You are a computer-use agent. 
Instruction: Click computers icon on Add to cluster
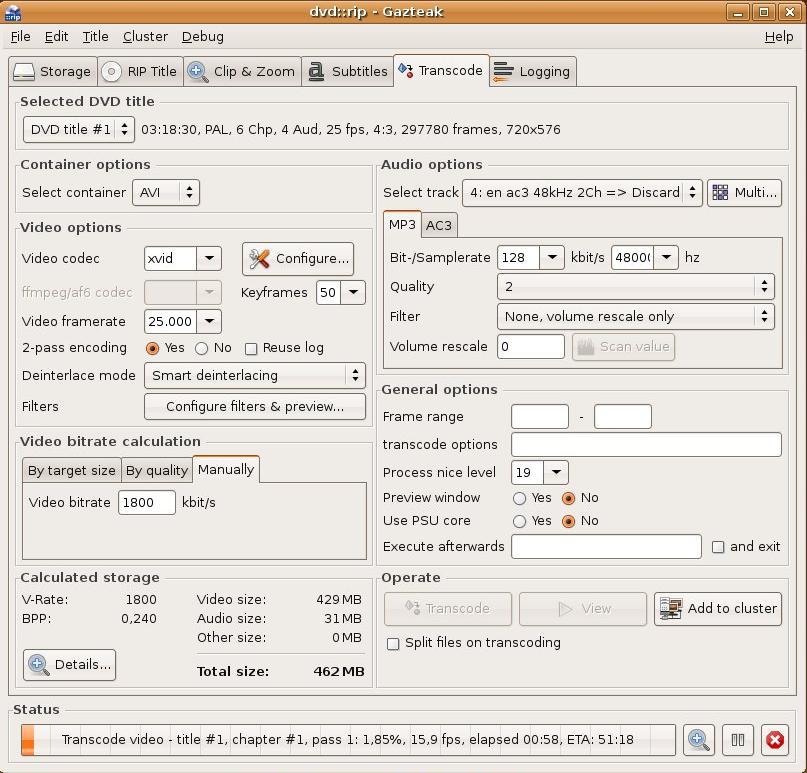[x=671, y=608]
